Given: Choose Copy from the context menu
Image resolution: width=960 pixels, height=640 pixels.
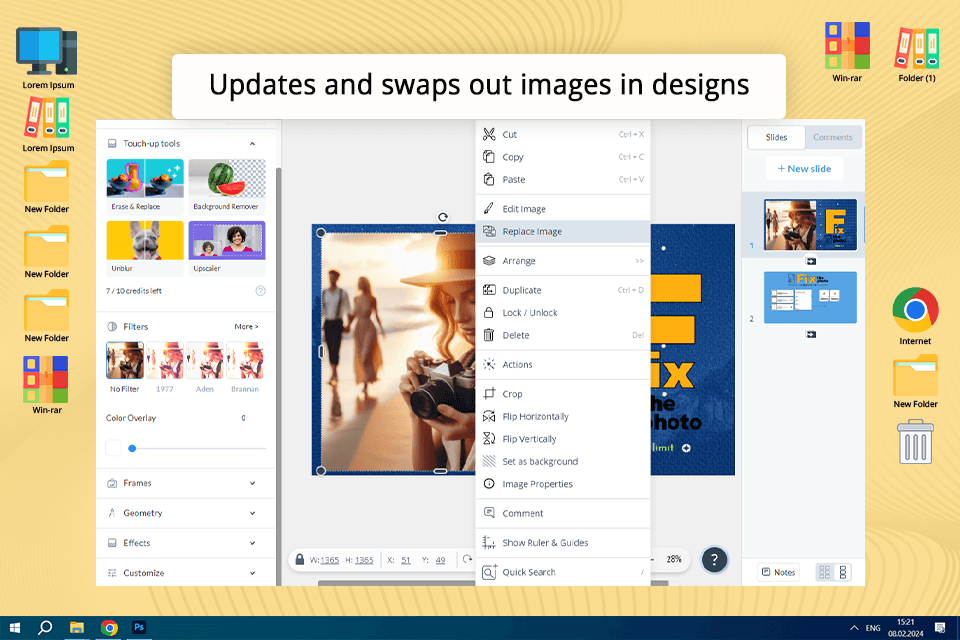Looking at the screenshot, I should click(x=563, y=157).
